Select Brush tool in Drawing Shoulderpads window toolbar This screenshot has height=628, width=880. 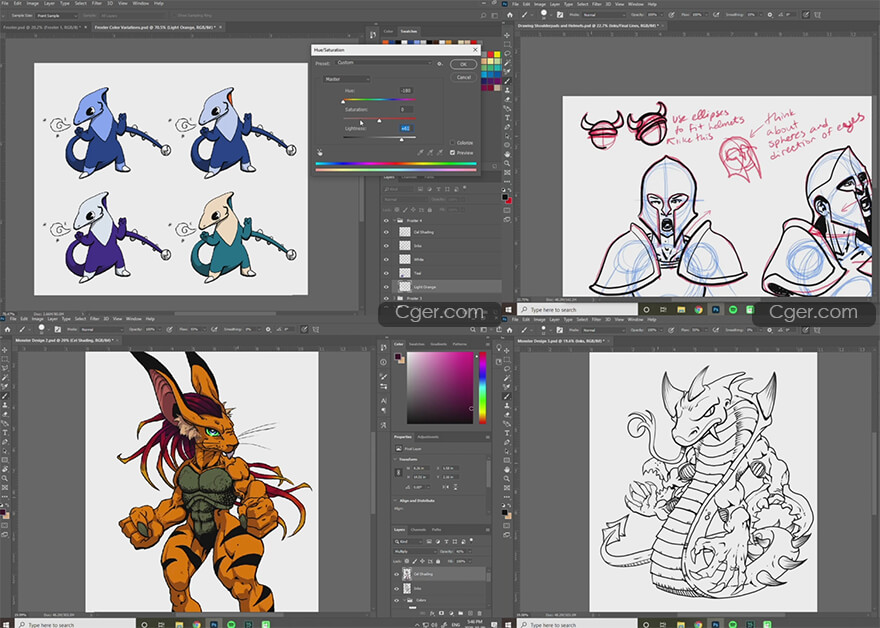507,81
